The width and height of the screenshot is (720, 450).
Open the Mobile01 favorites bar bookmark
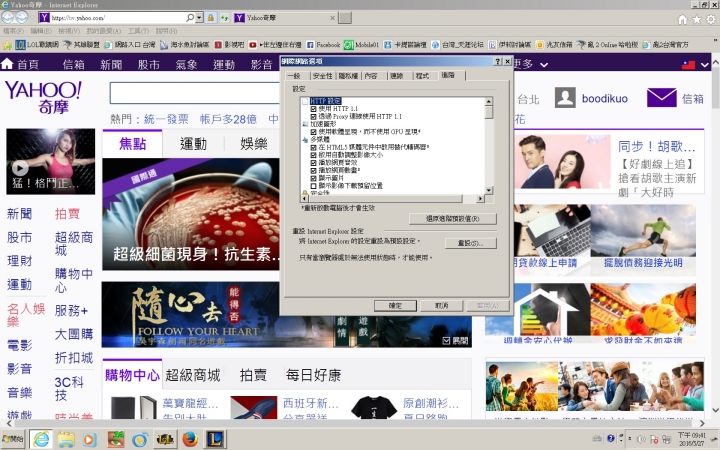click(x=361, y=45)
